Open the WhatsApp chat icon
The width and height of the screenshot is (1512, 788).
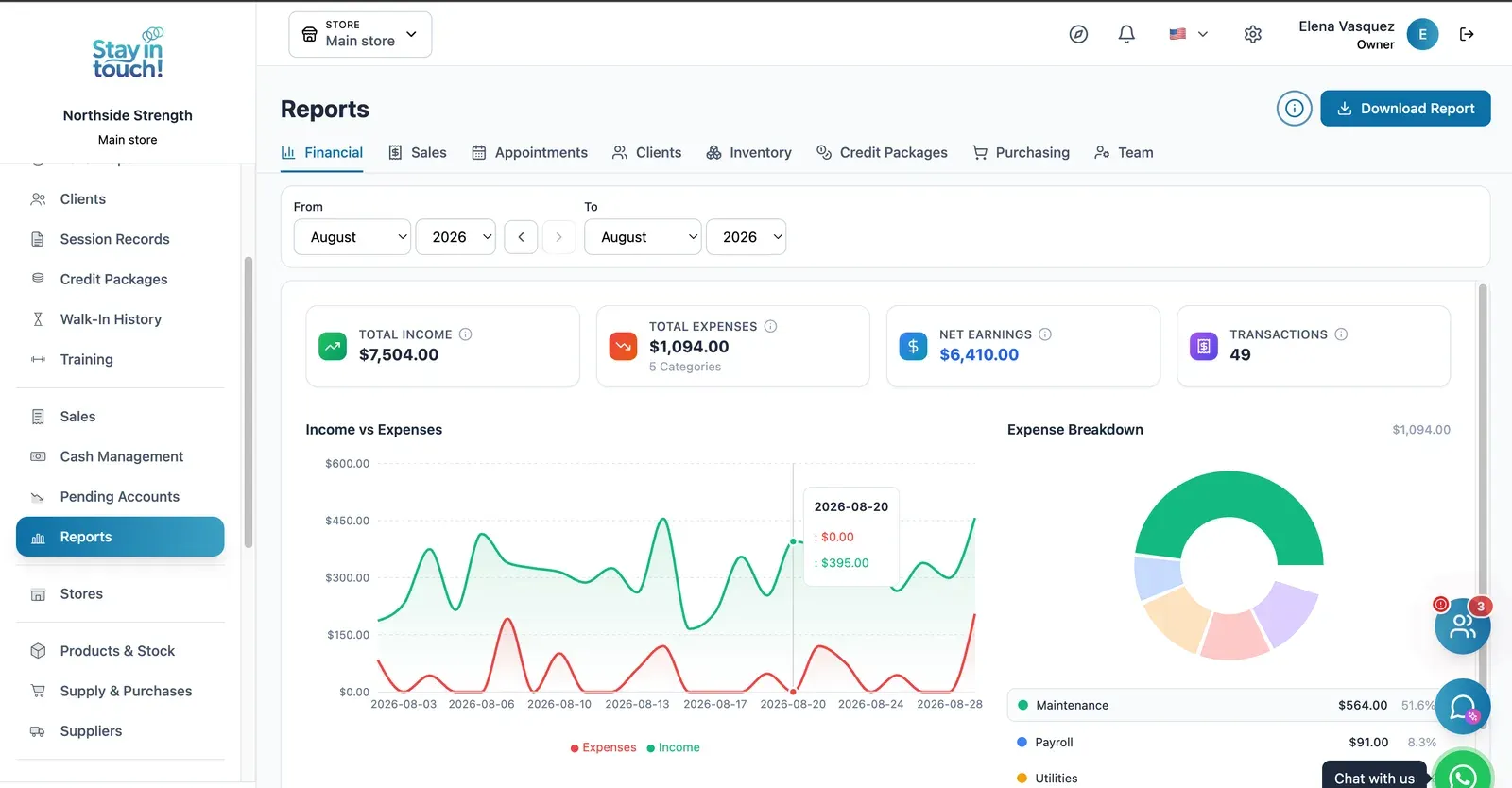click(x=1463, y=775)
